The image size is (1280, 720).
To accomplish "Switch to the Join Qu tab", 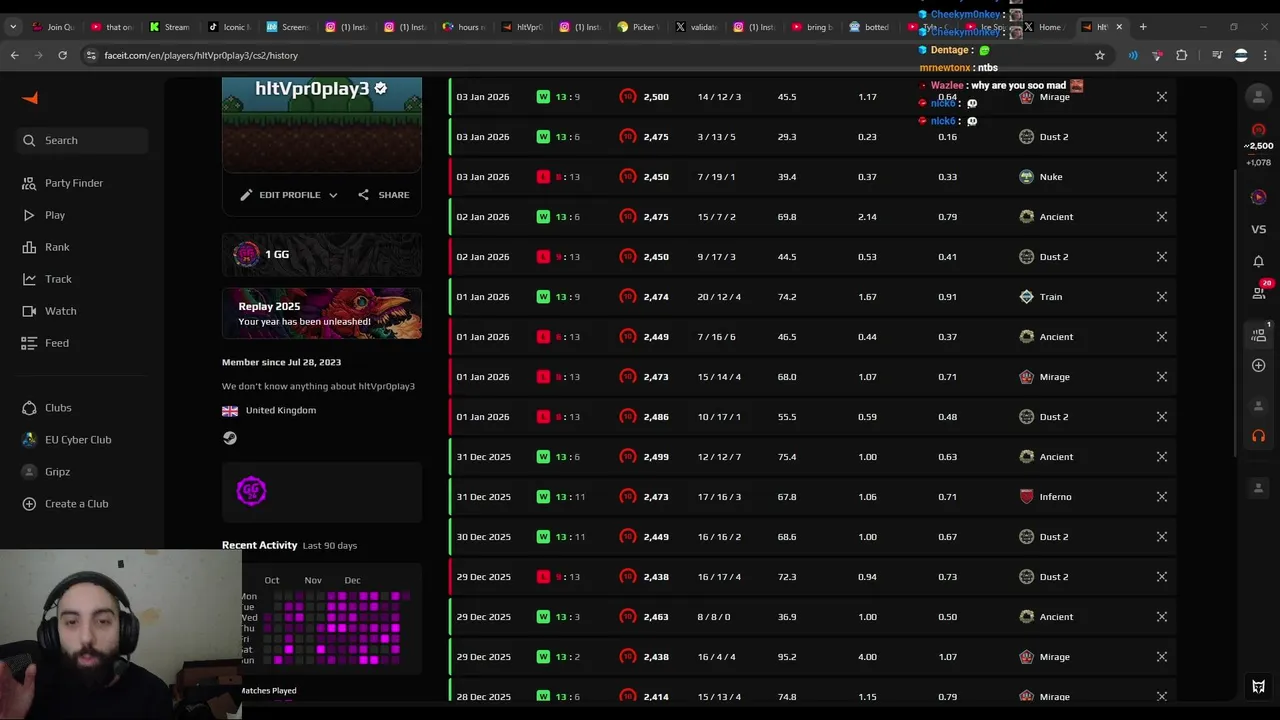I will [53, 27].
